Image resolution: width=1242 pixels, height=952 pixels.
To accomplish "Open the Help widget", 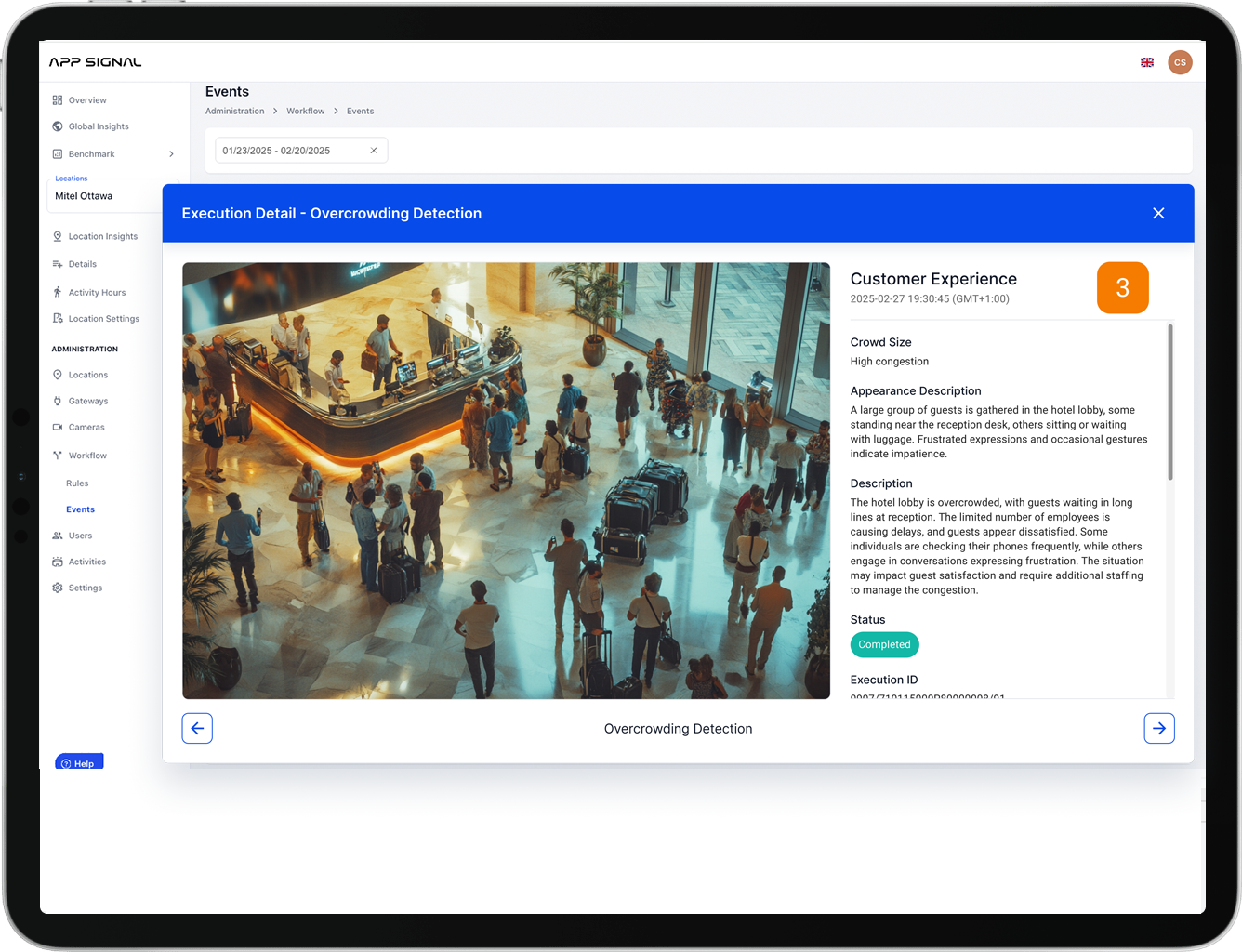I will click(79, 762).
